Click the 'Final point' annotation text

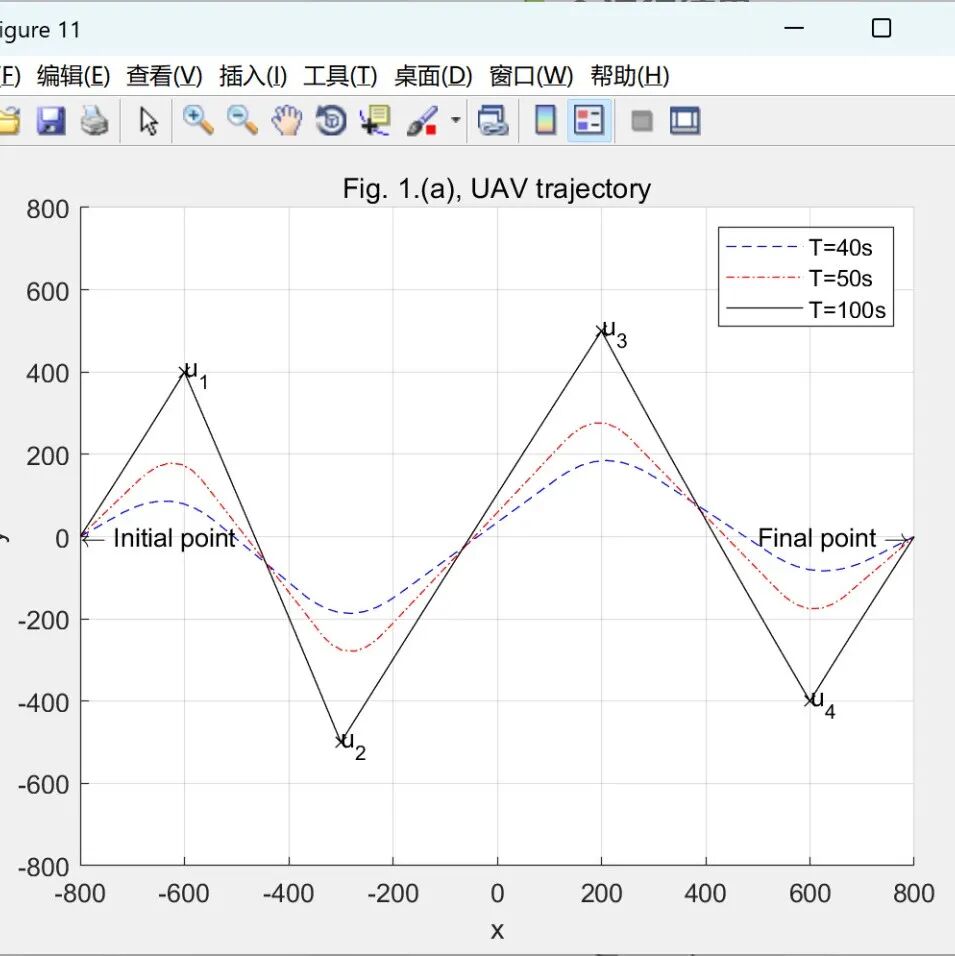coord(817,538)
